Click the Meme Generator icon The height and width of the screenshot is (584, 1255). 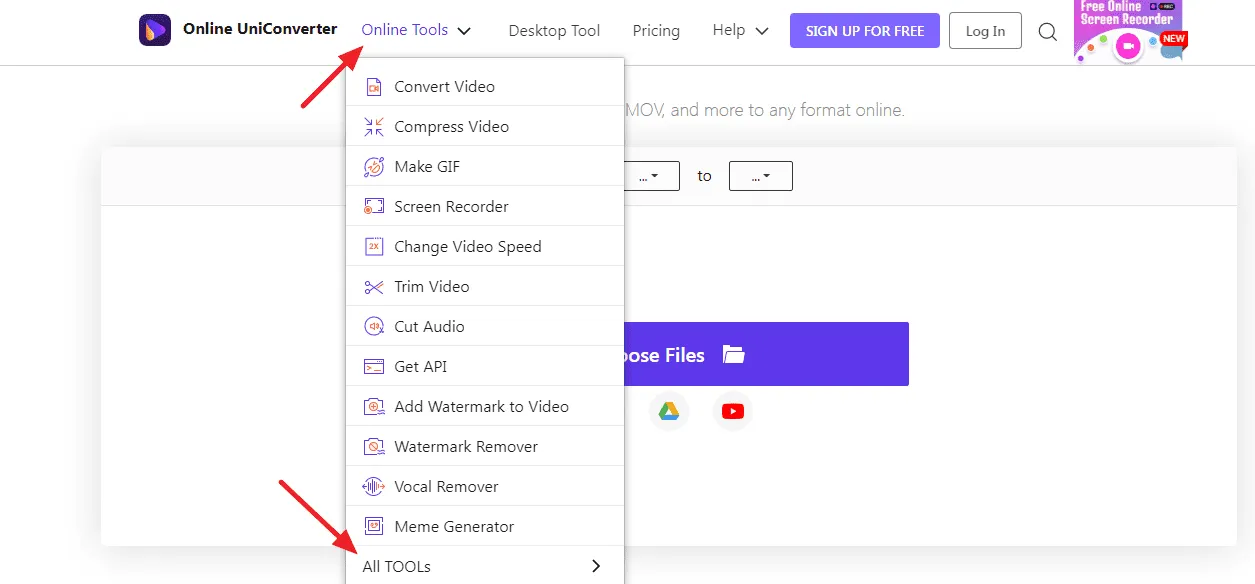374,527
